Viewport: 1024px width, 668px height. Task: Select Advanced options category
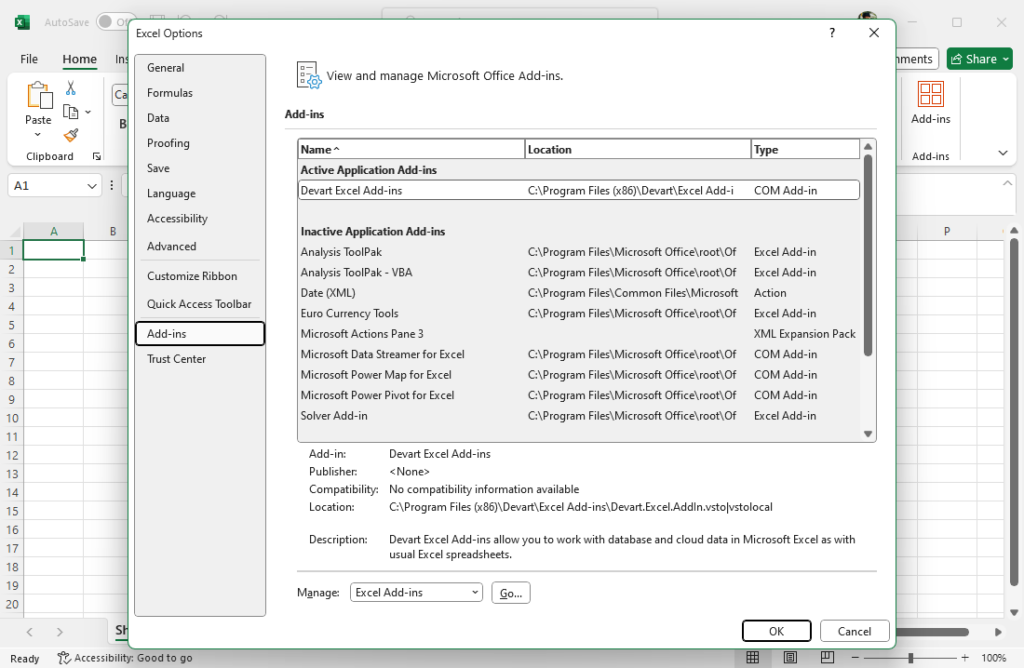[x=200, y=246]
